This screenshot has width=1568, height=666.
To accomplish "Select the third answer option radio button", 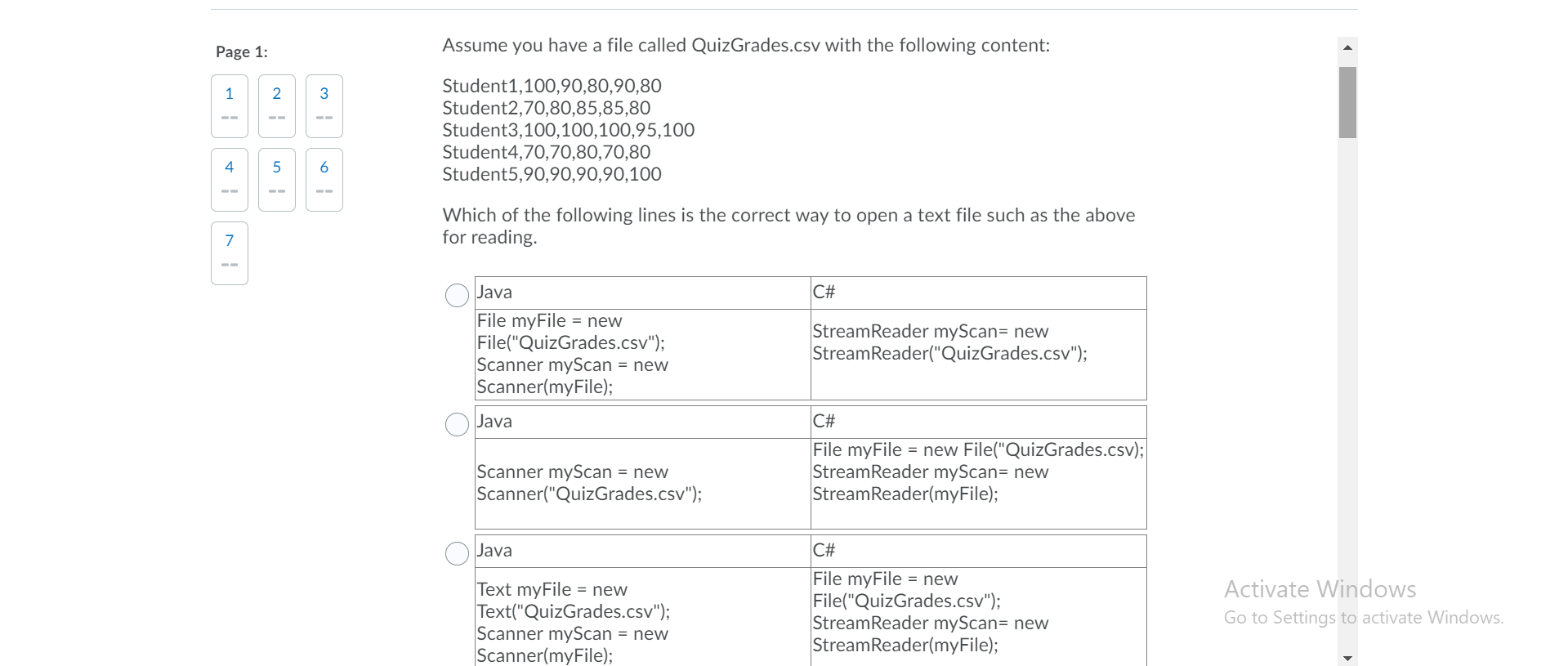I will (456, 553).
